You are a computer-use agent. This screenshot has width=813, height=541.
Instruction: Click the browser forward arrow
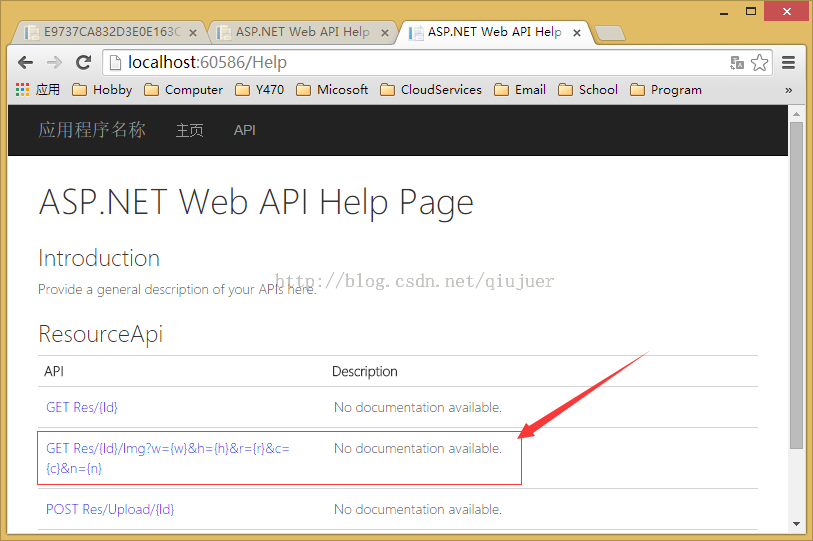click(54, 63)
